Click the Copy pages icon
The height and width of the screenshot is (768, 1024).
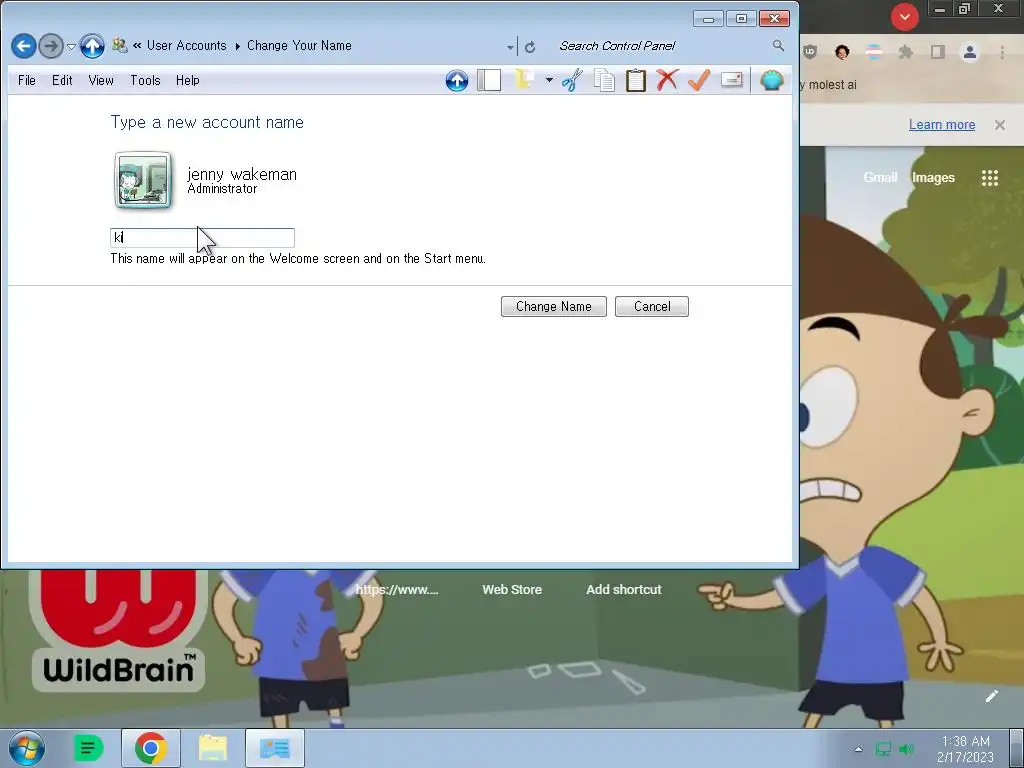pyautogui.click(x=604, y=80)
